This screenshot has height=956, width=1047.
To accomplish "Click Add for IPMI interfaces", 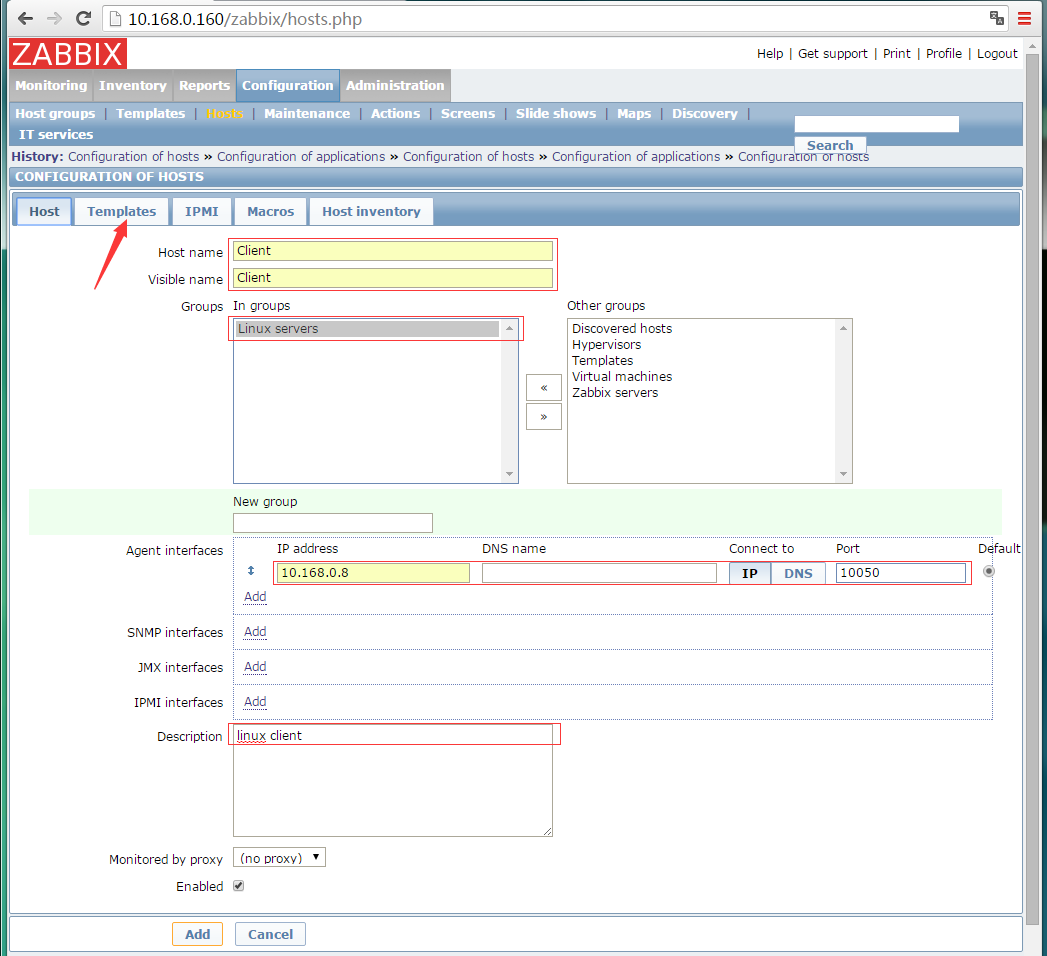I will click(255, 702).
